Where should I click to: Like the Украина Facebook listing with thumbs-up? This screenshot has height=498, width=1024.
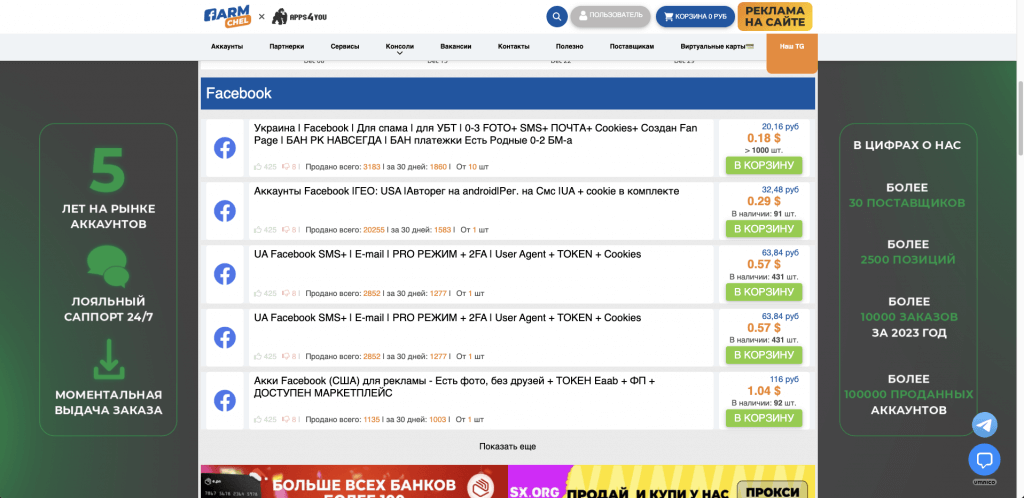(258, 166)
